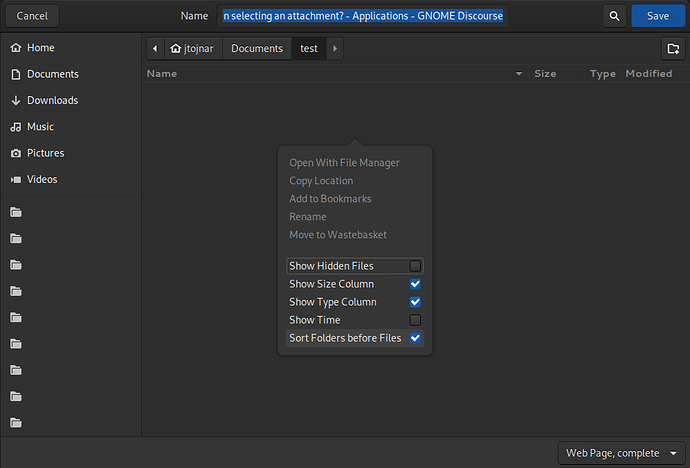Image resolution: width=690 pixels, height=468 pixels.
Task: Go back with path bar left arrow
Action: [155, 48]
